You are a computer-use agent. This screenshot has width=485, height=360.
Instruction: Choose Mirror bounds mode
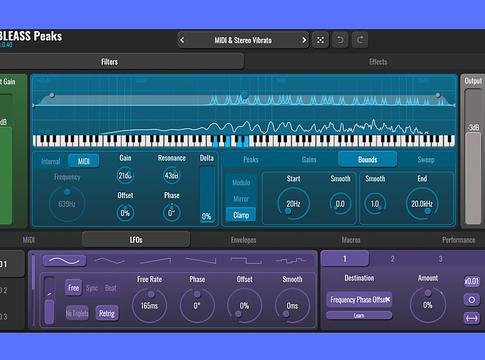[241, 199]
